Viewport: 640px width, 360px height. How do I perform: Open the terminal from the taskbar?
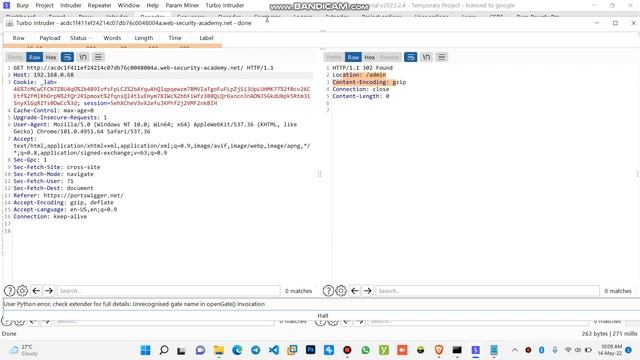(457, 350)
